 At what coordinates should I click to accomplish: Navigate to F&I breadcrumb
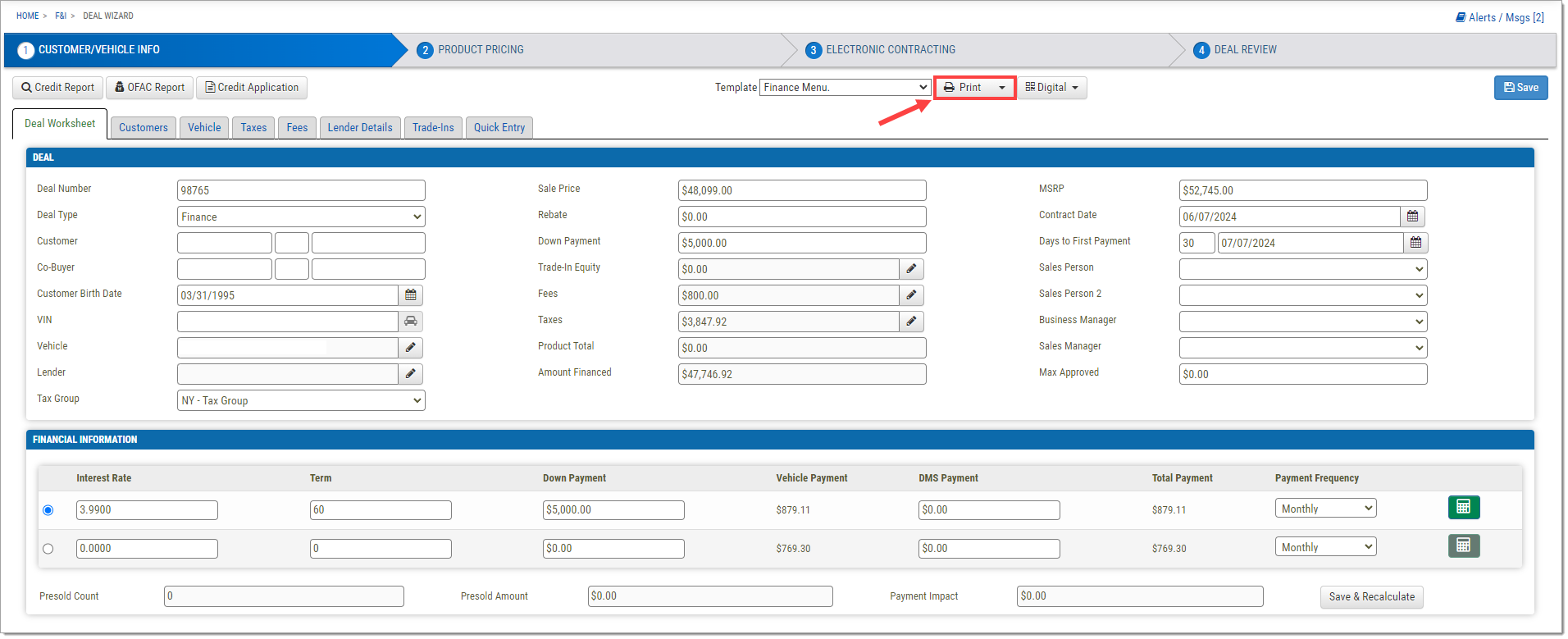pyautogui.click(x=61, y=16)
